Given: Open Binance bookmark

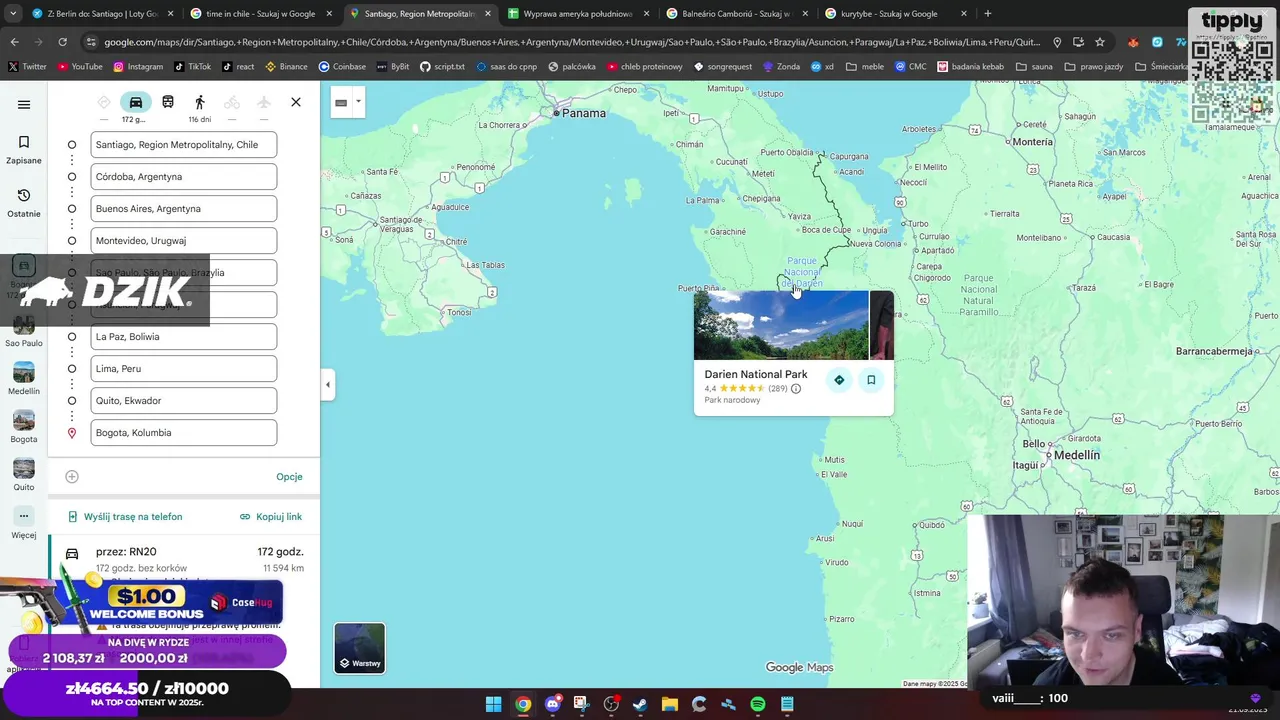Looking at the screenshot, I should [286, 67].
